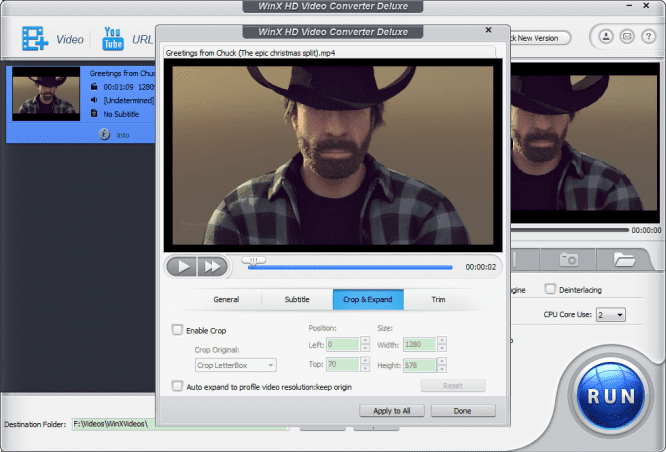Toggle the Deinterlacing checkbox in main window

tap(550, 289)
